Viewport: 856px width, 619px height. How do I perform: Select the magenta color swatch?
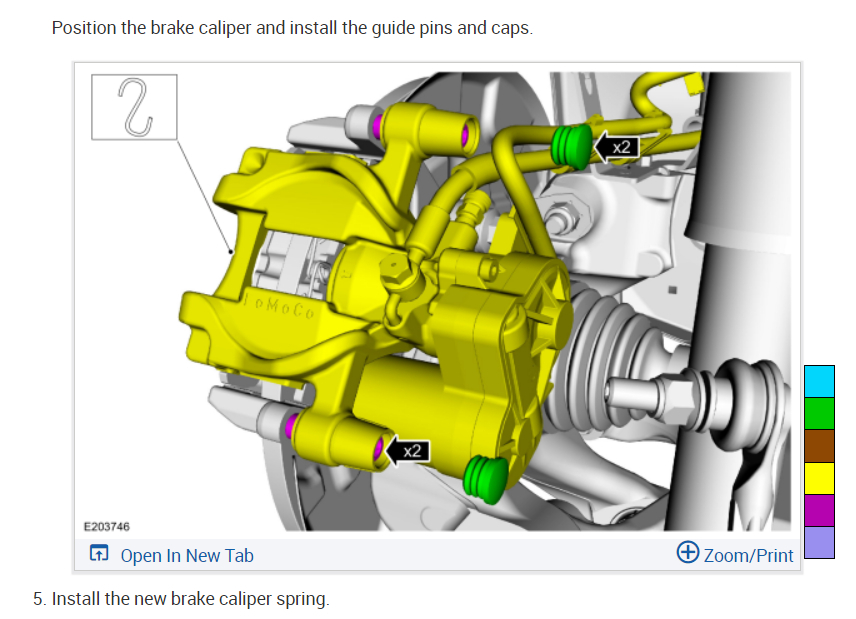pyautogui.click(x=819, y=510)
